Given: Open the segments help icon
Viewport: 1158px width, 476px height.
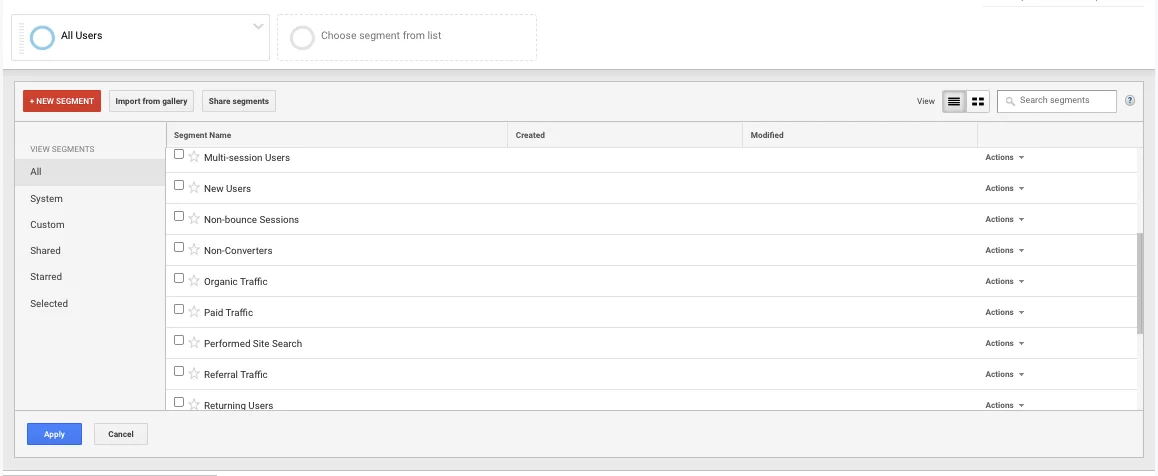Looking at the screenshot, I should click(x=1130, y=100).
